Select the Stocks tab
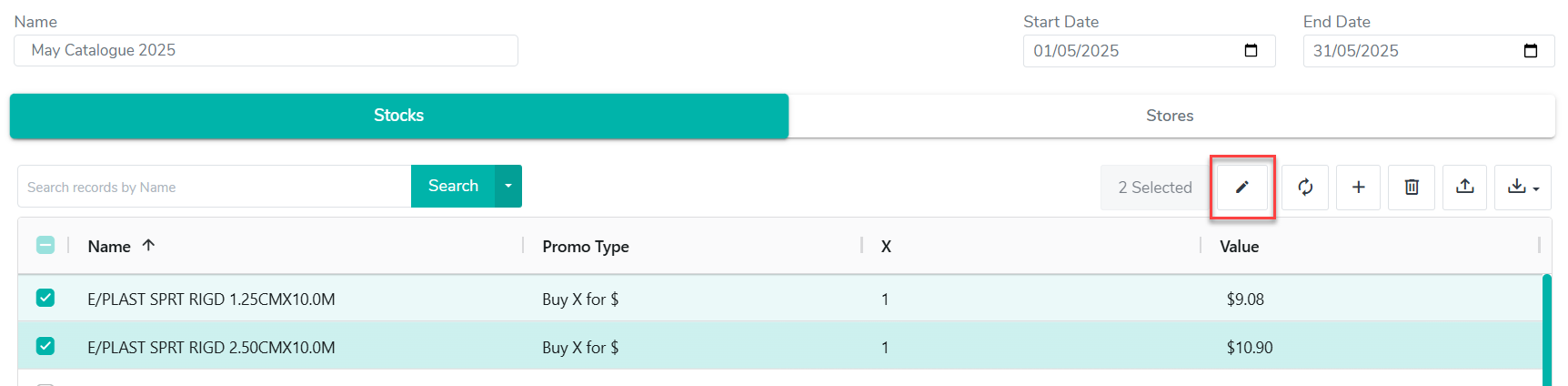The image size is (1568, 386). click(399, 116)
